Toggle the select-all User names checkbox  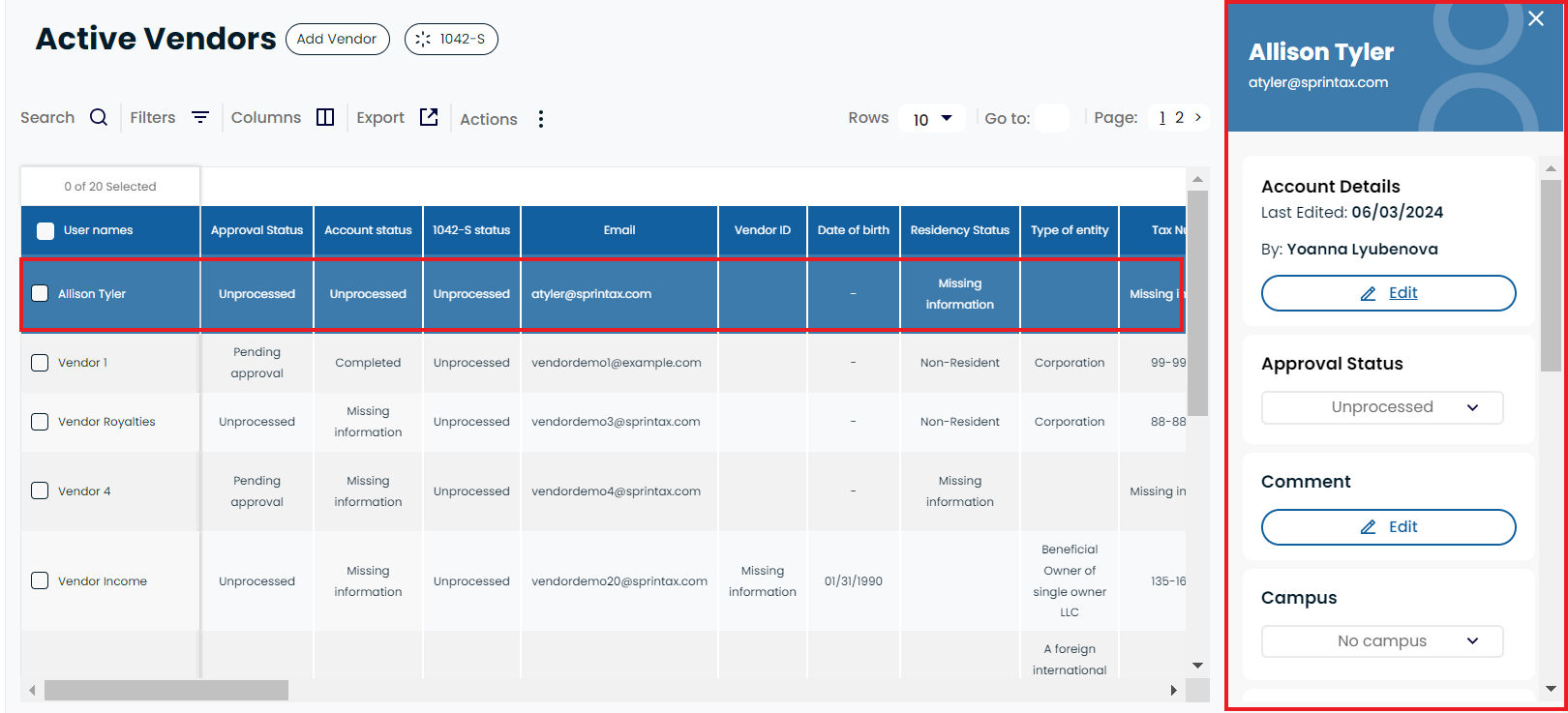[x=45, y=230]
